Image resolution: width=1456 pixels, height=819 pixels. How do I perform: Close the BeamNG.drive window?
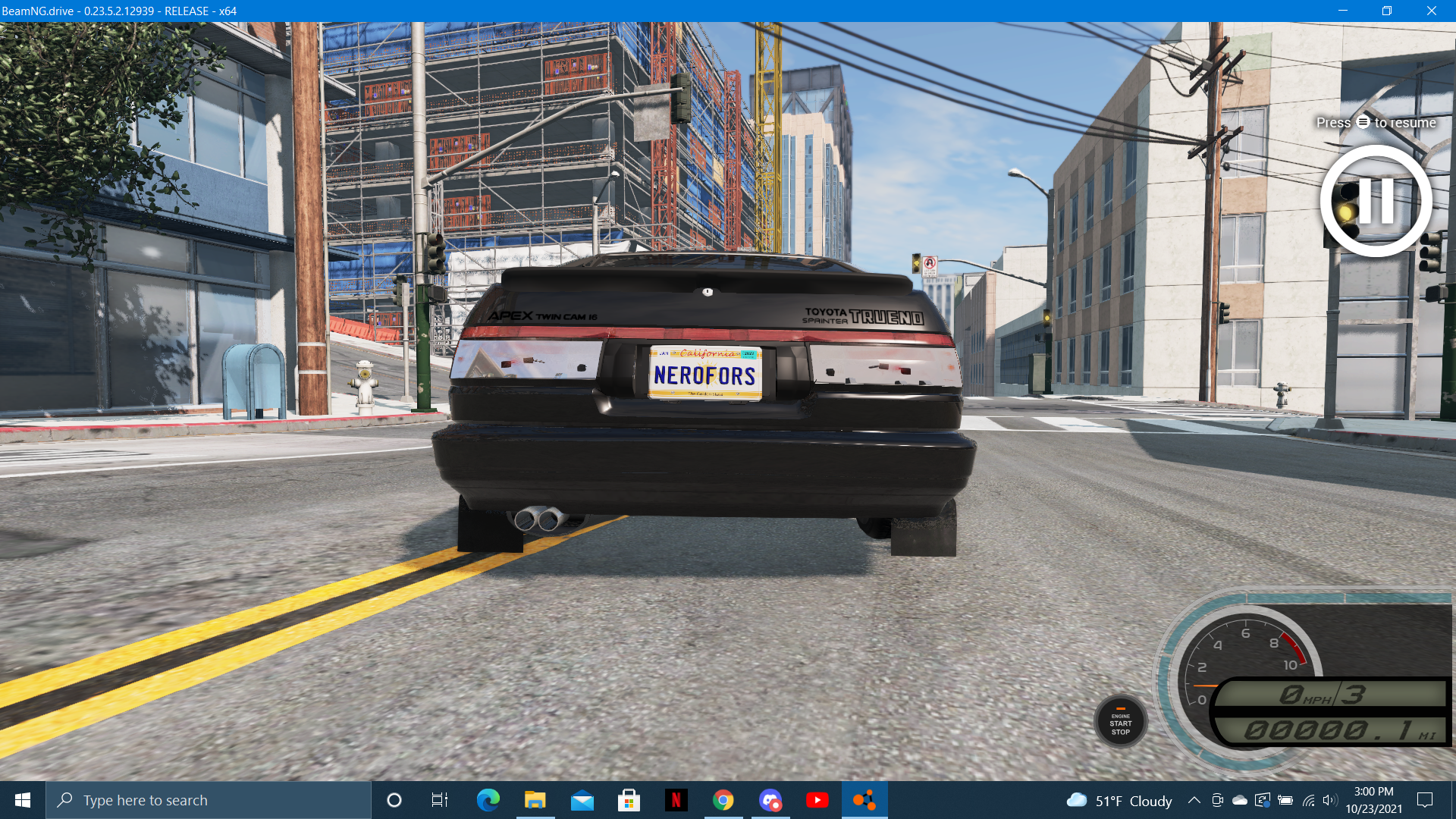coord(1432,11)
